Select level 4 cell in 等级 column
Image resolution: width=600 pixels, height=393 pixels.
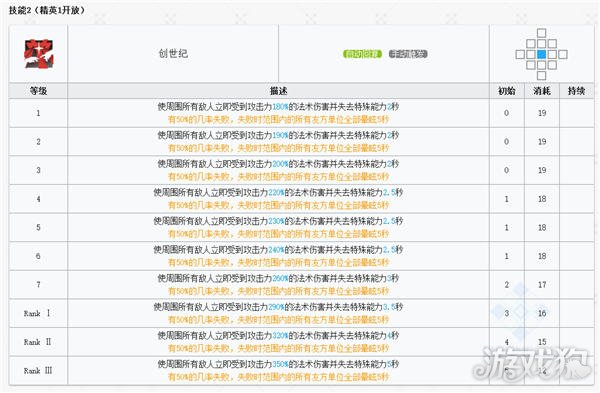(38, 199)
